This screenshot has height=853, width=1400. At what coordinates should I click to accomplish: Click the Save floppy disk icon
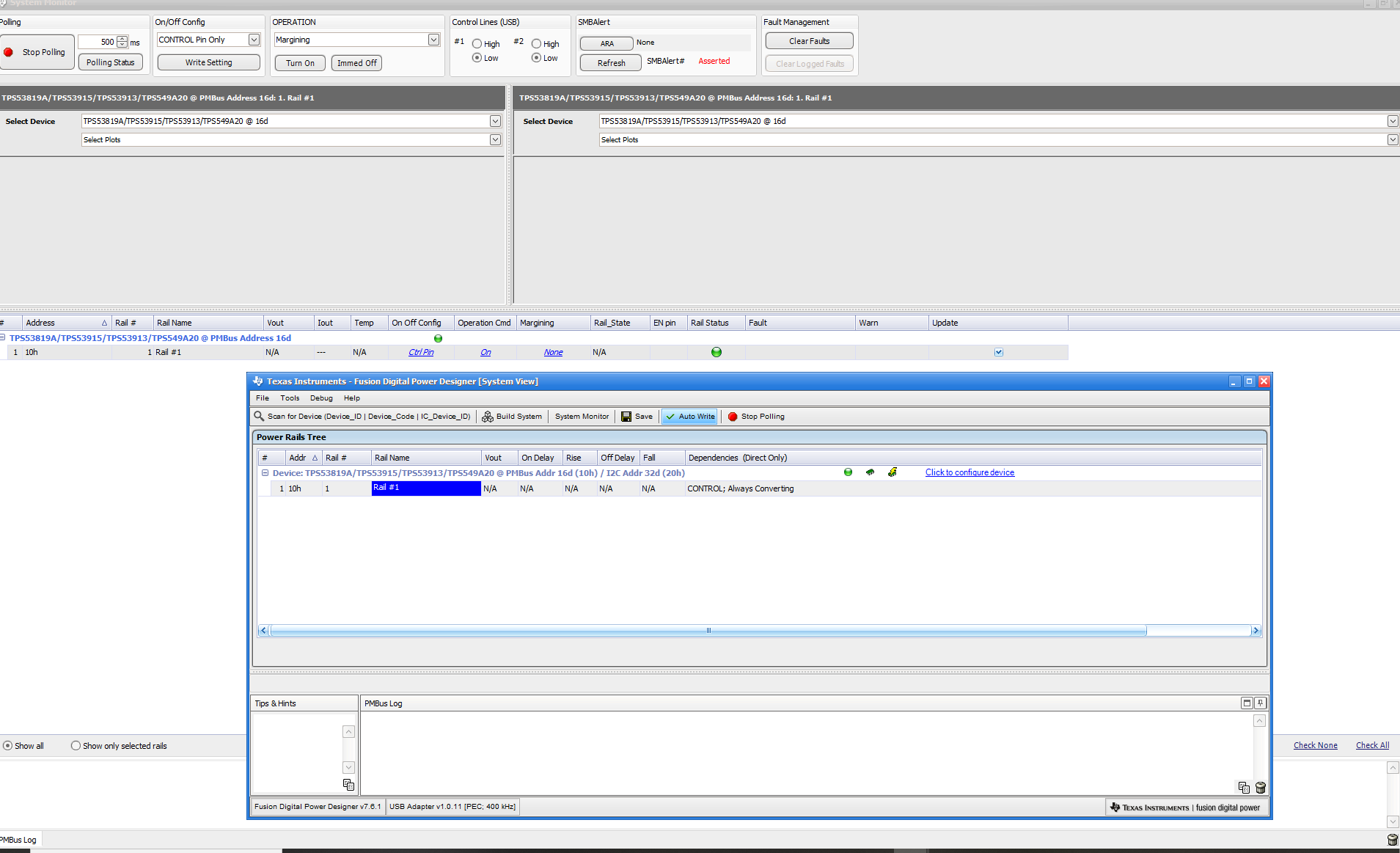(x=626, y=417)
